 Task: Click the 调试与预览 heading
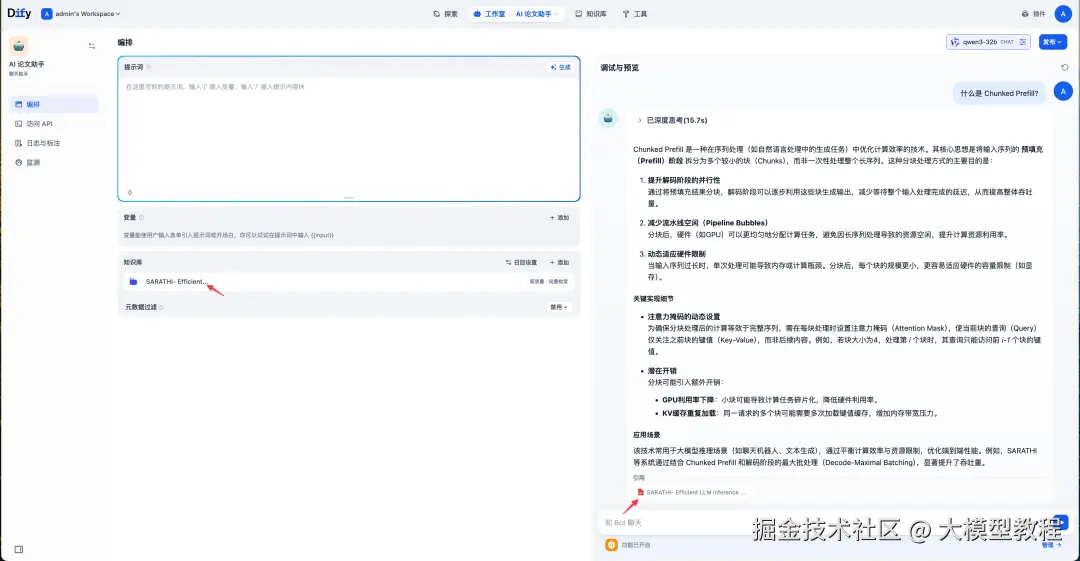[x=620, y=68]
